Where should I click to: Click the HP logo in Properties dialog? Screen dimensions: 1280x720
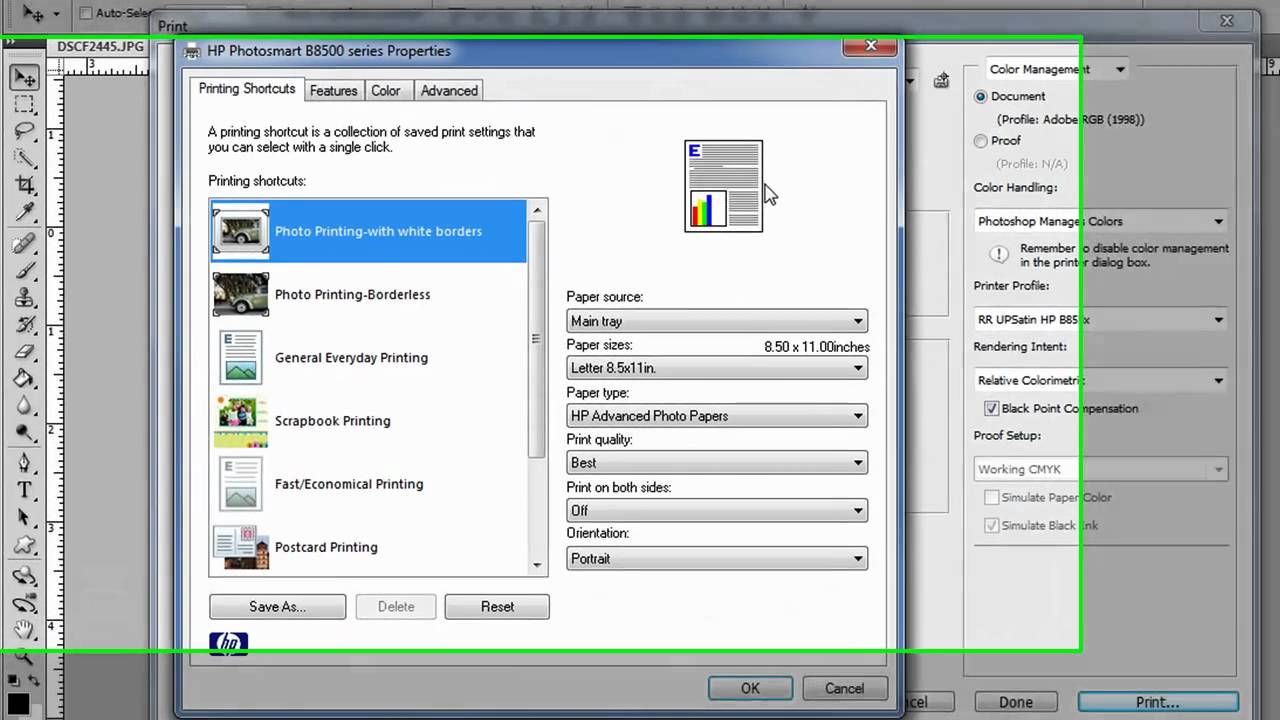tap(229, 644)
